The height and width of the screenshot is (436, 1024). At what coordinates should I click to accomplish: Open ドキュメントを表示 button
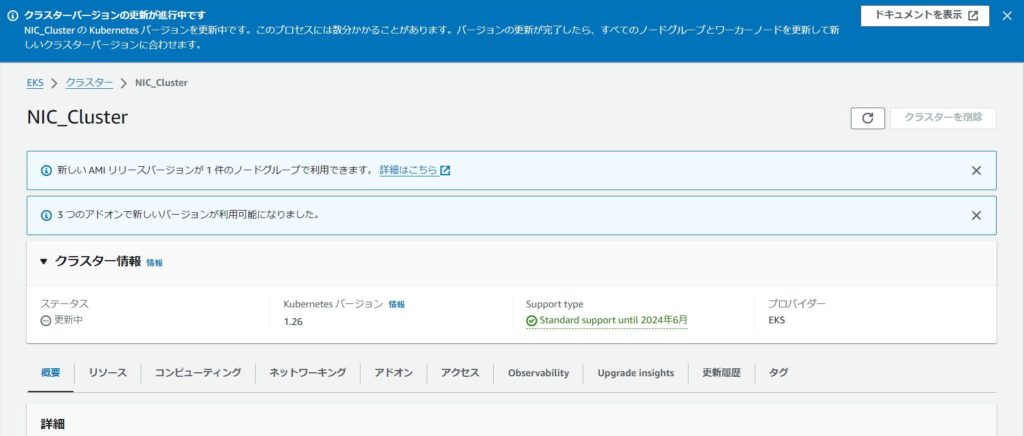pyautogui.click(x=925, y=16)
